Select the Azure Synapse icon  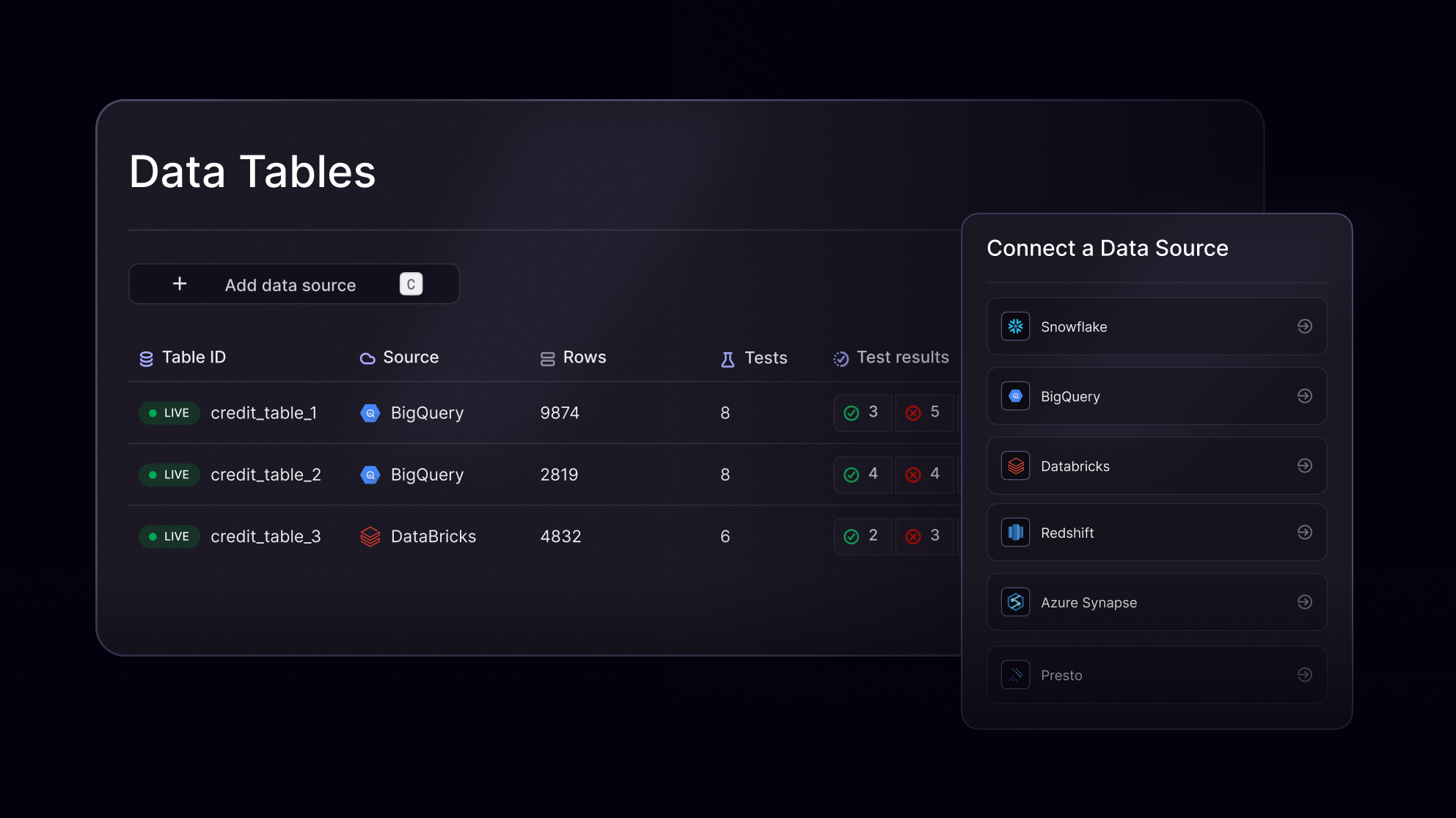pos(1014,602)
